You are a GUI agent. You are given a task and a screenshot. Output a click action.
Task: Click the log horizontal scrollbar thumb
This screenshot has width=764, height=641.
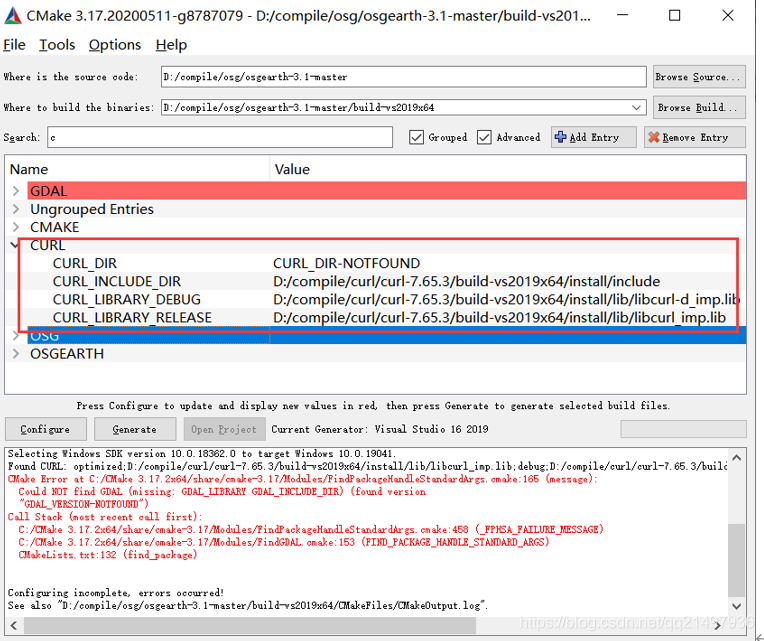tap(250, 625)
